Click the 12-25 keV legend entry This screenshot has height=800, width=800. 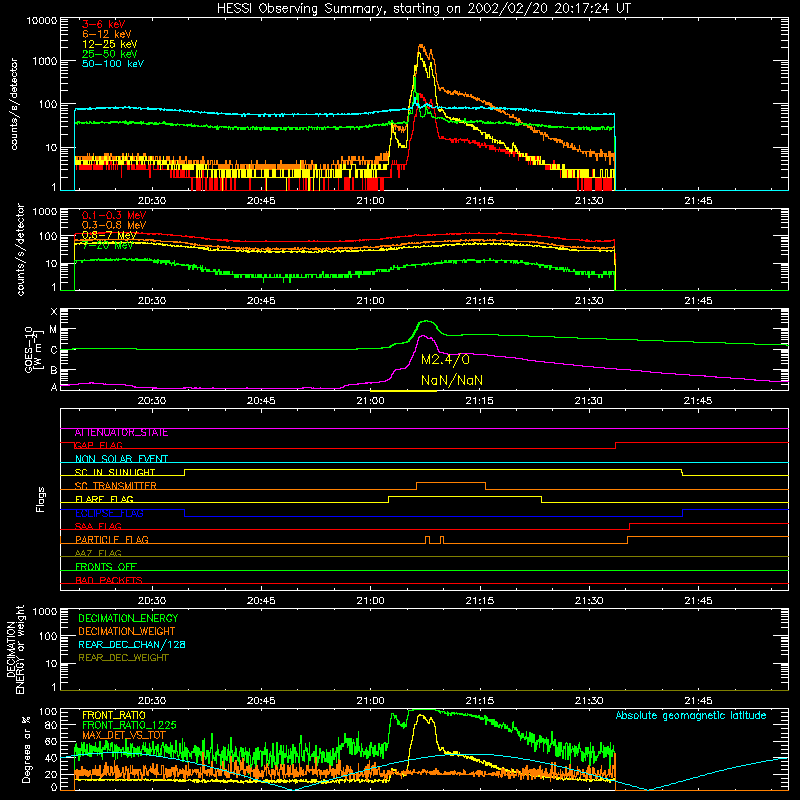tap(110, 44)
